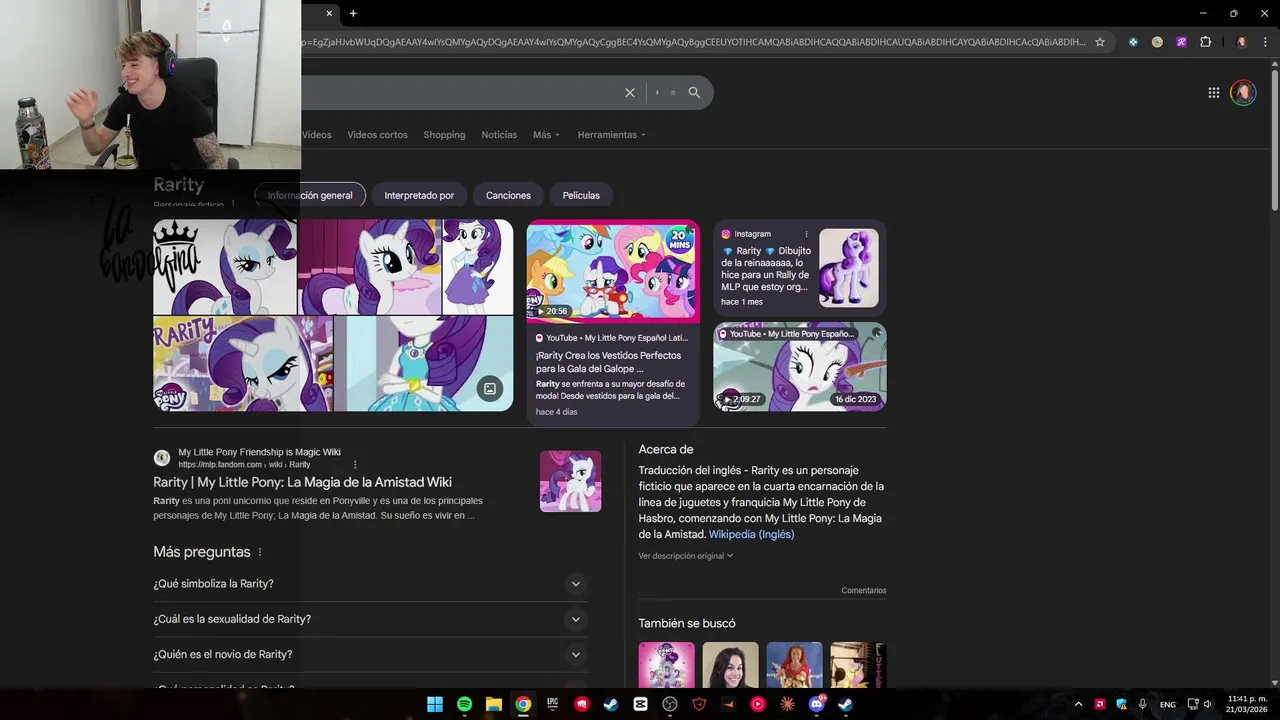
Task: Switch the ENG input language indicator
Action: (1167, 704)
